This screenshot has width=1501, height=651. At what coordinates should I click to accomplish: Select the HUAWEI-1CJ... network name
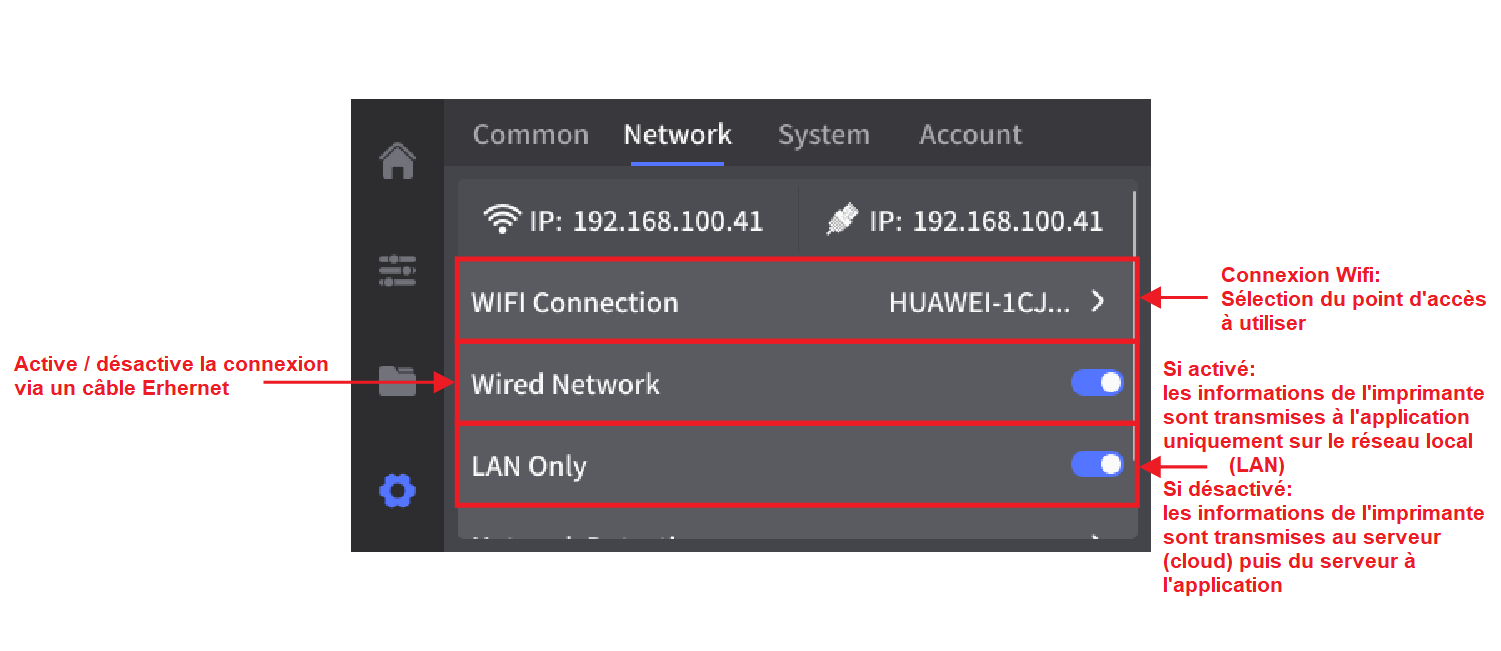pos(980,302)
